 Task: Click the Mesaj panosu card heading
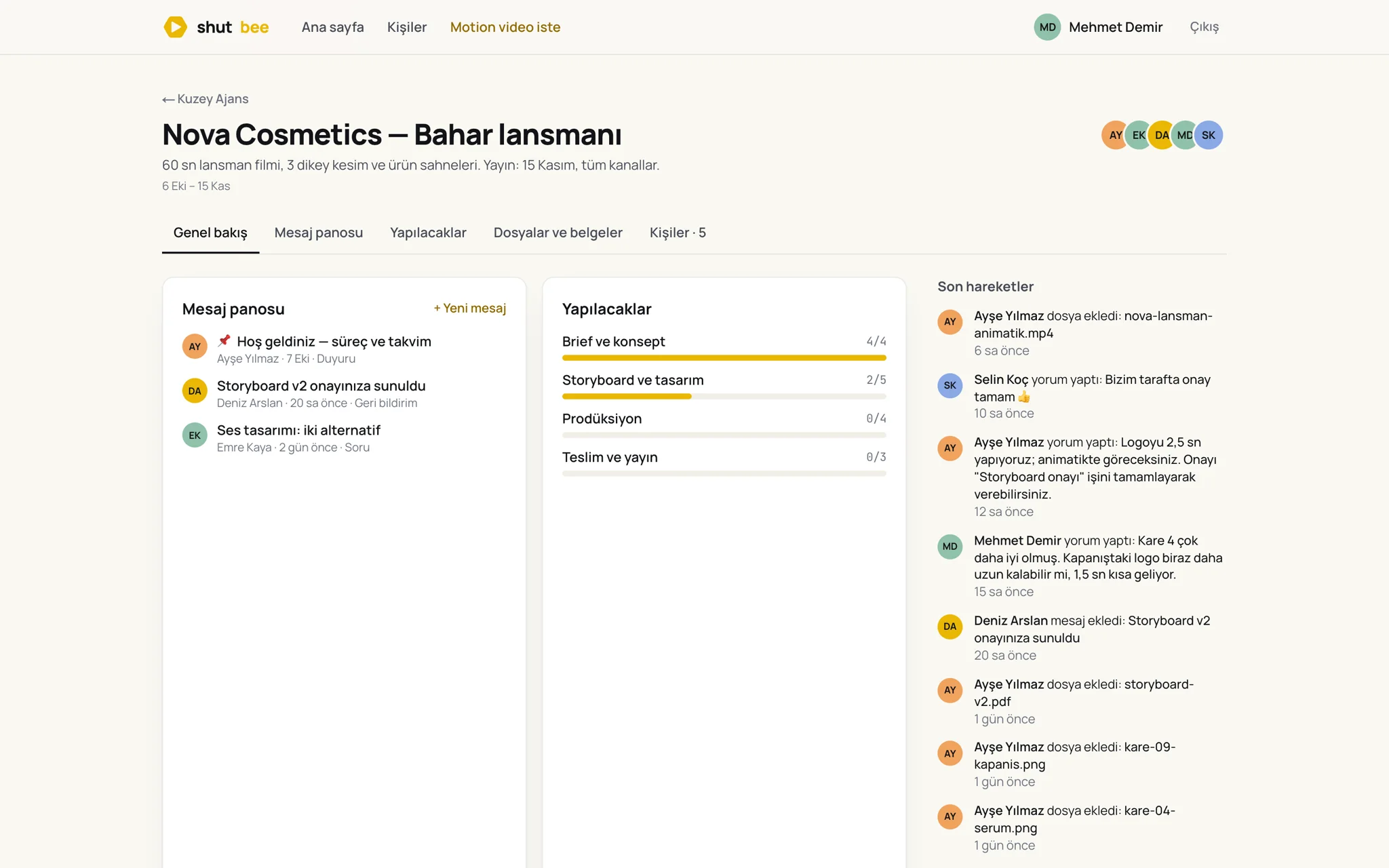(x=233, y=309)
